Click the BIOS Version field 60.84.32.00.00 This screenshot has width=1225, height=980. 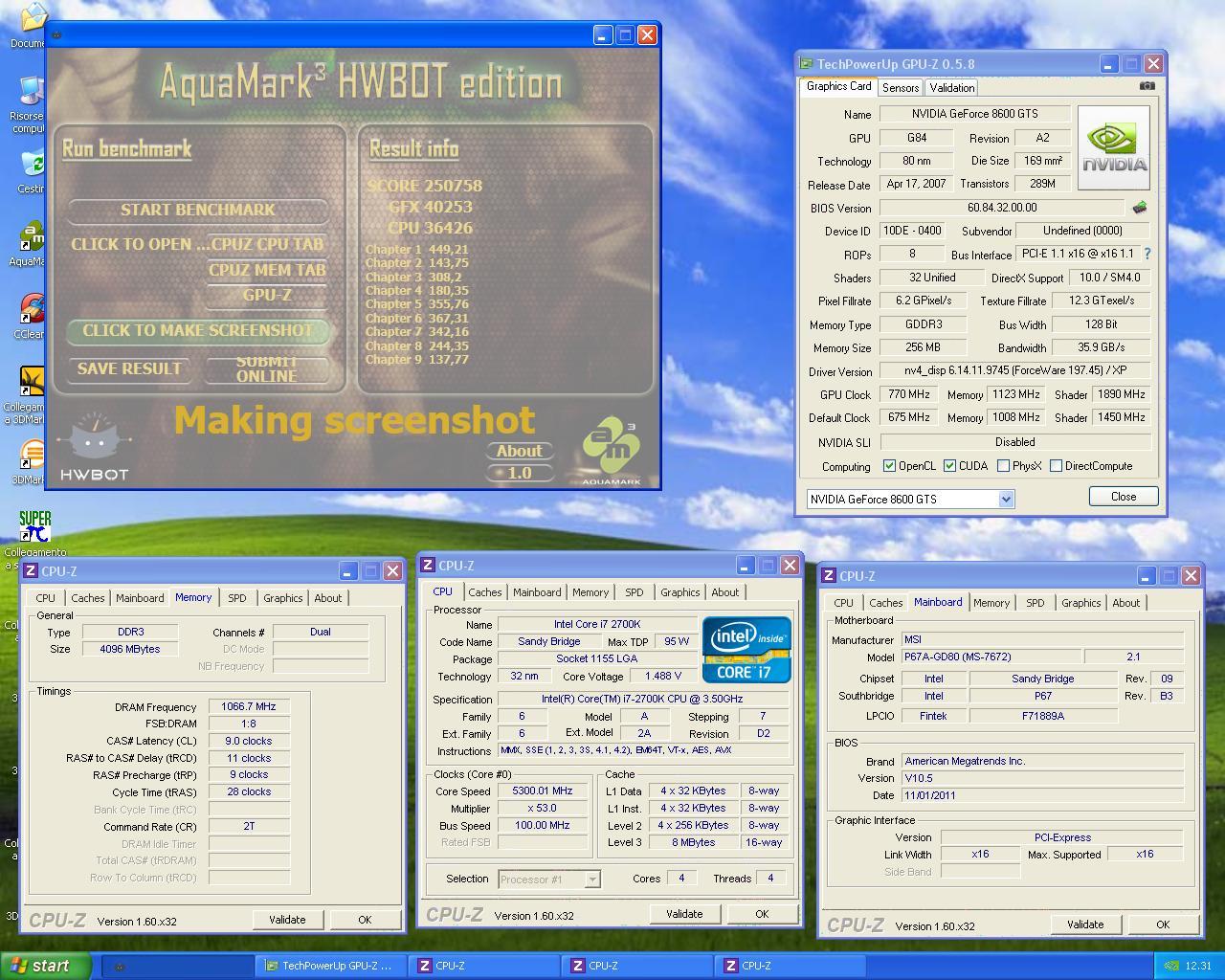point(1002,208)
